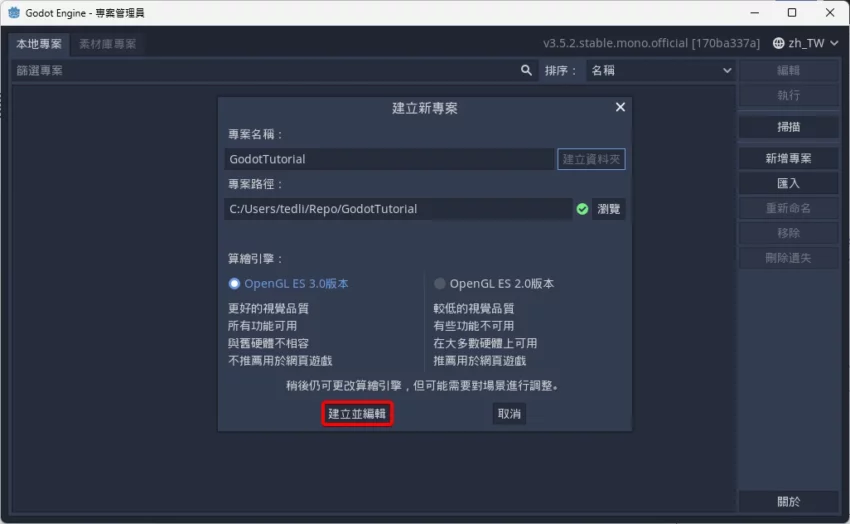
Task: Close the 建立新專案 dialog with X
Action: coord(620,107)
